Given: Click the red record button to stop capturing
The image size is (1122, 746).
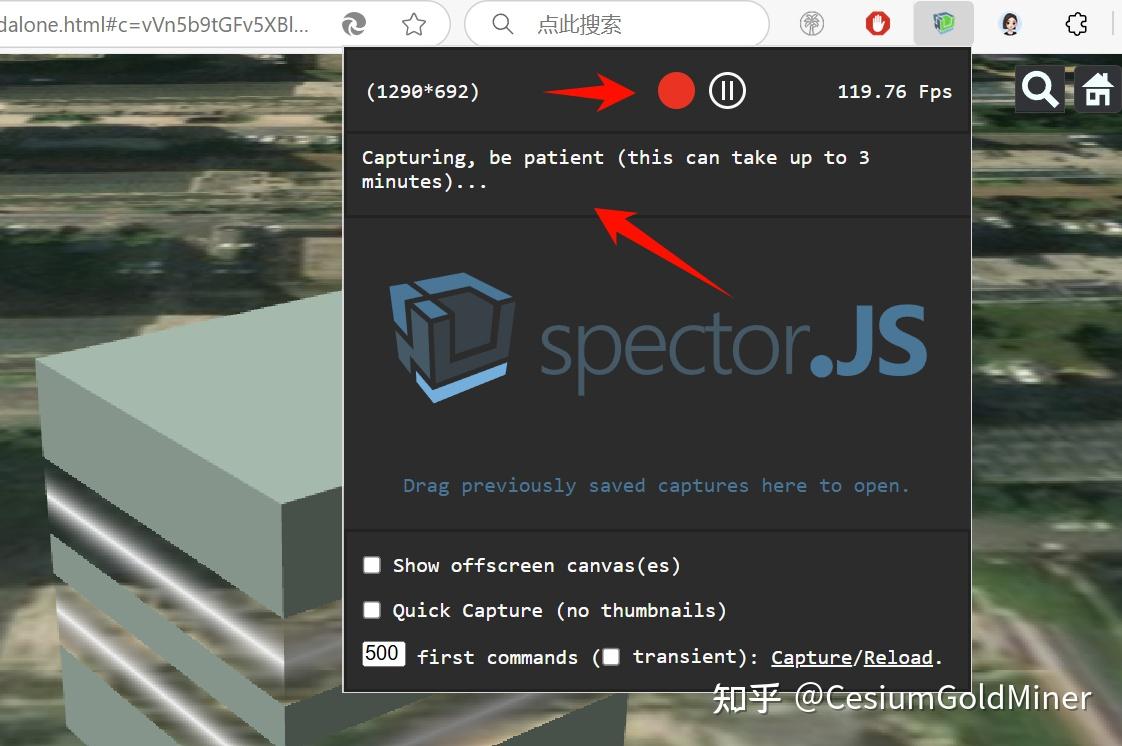Looking at the screenshot, I should click(676, 90).
